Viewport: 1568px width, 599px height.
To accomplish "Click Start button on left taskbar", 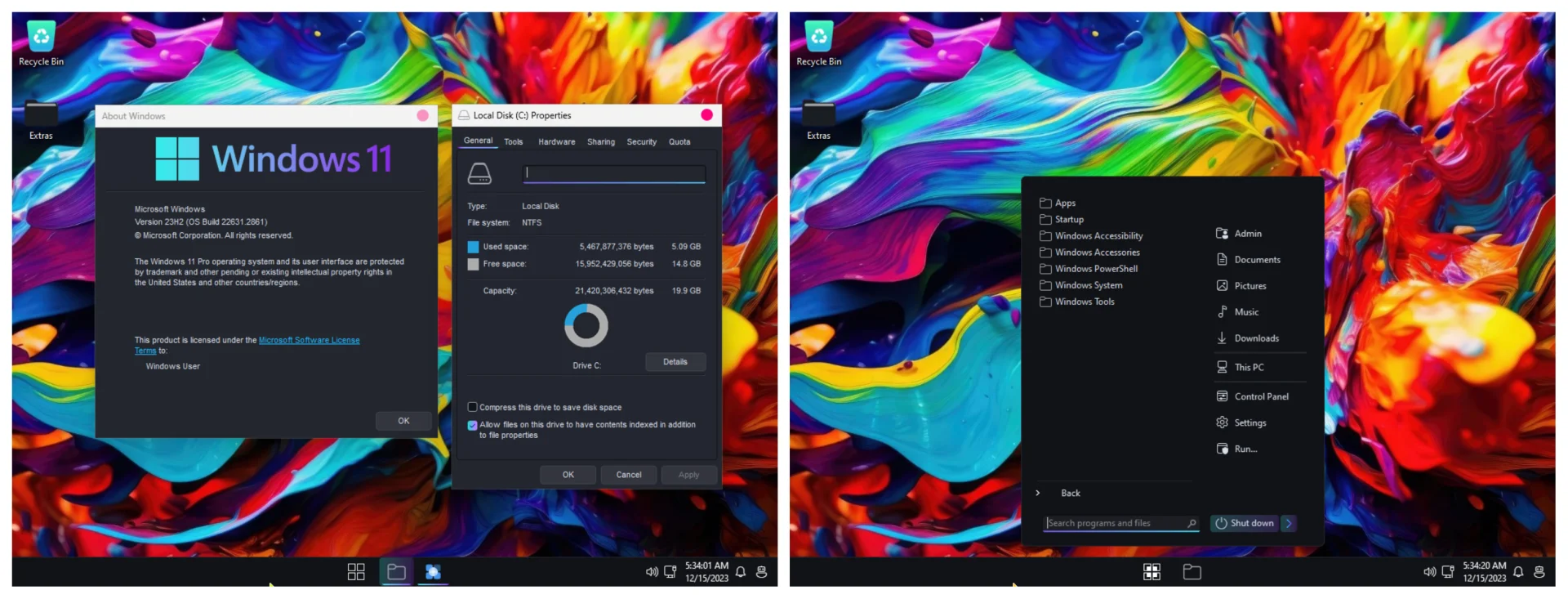I will [x=356, y=572].
